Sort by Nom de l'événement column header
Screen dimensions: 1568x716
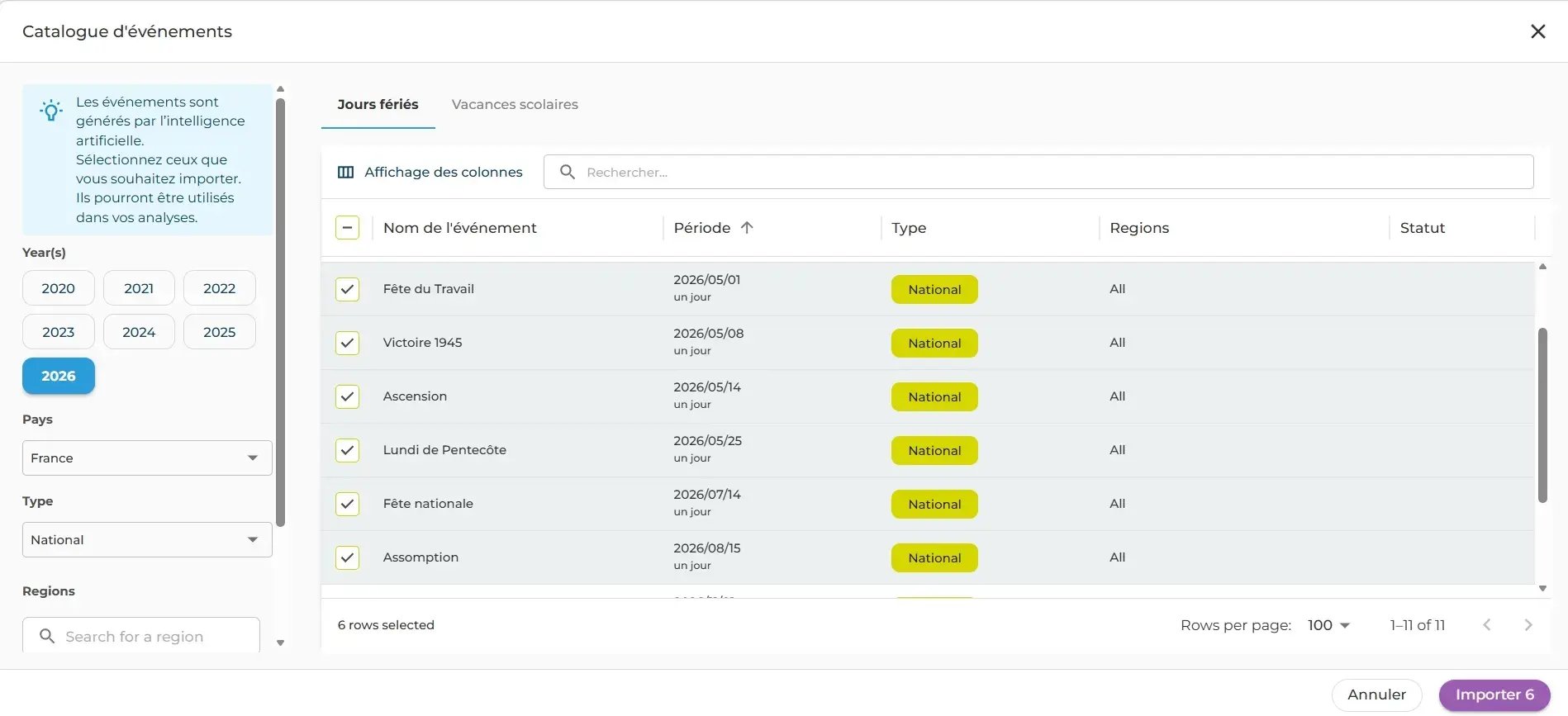[x=459, y=228]
